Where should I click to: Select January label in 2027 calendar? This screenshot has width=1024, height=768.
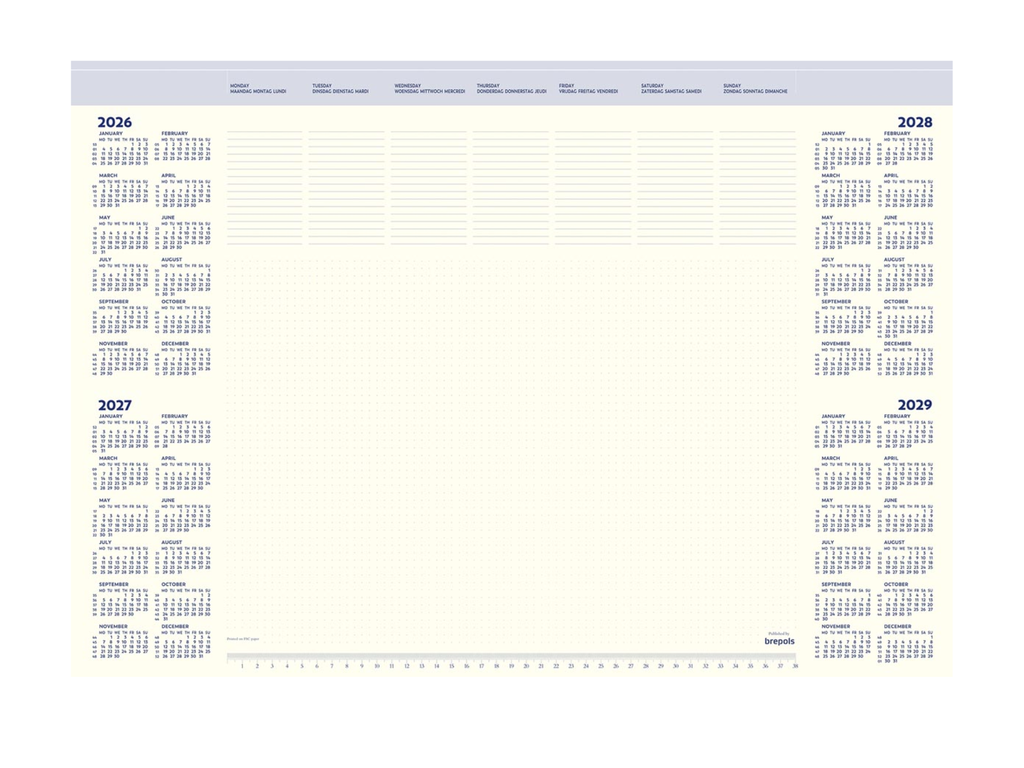pyautogui.click(x=110, y=416)
